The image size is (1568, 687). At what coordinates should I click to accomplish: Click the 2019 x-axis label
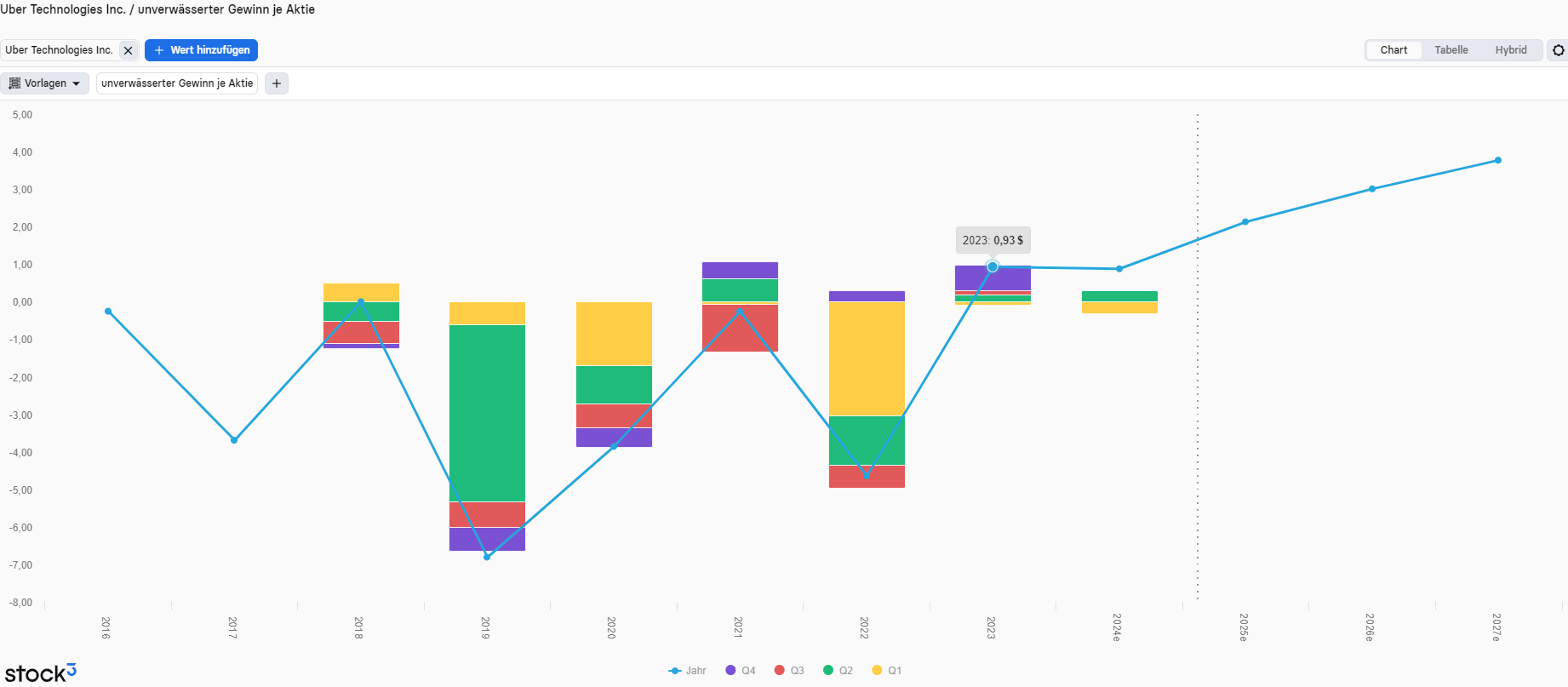pos(485,628)
